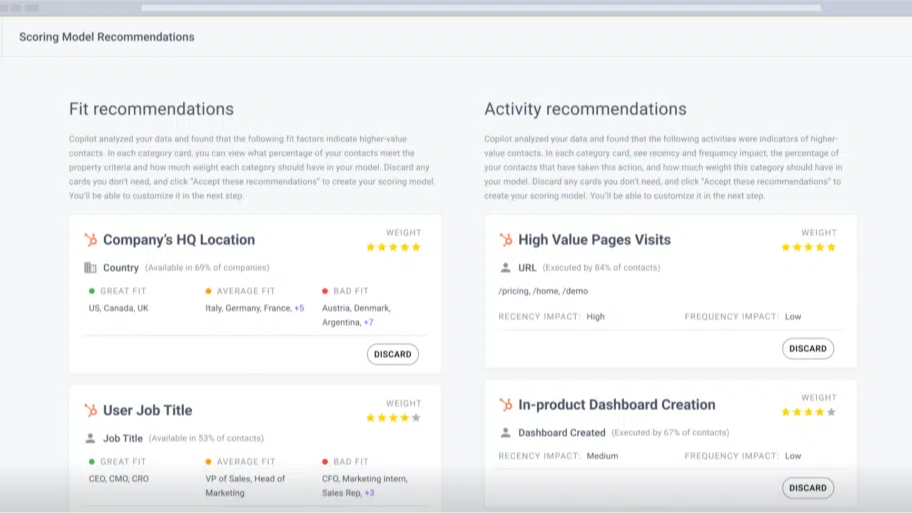
Task: Click the 'CEO, CMO, CRO' great fit values
Action: [119, 479]
